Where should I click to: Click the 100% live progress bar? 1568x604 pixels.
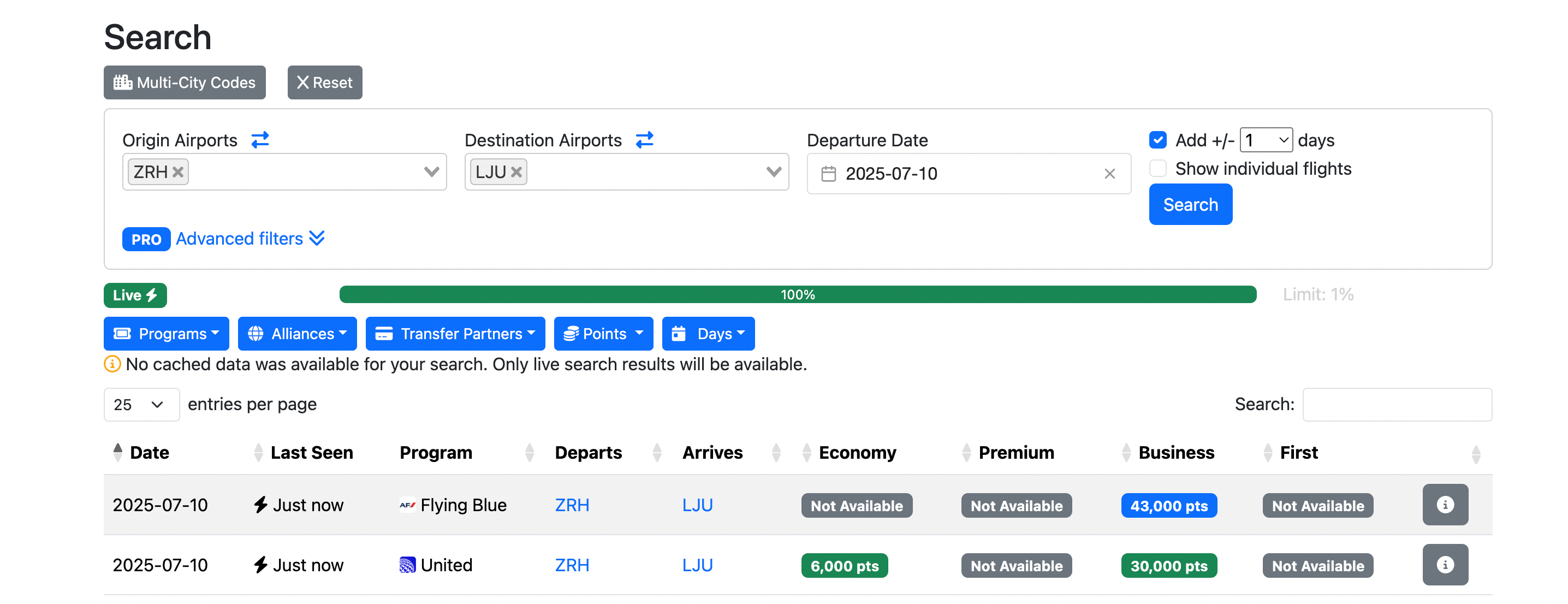[x=798, y=295]
